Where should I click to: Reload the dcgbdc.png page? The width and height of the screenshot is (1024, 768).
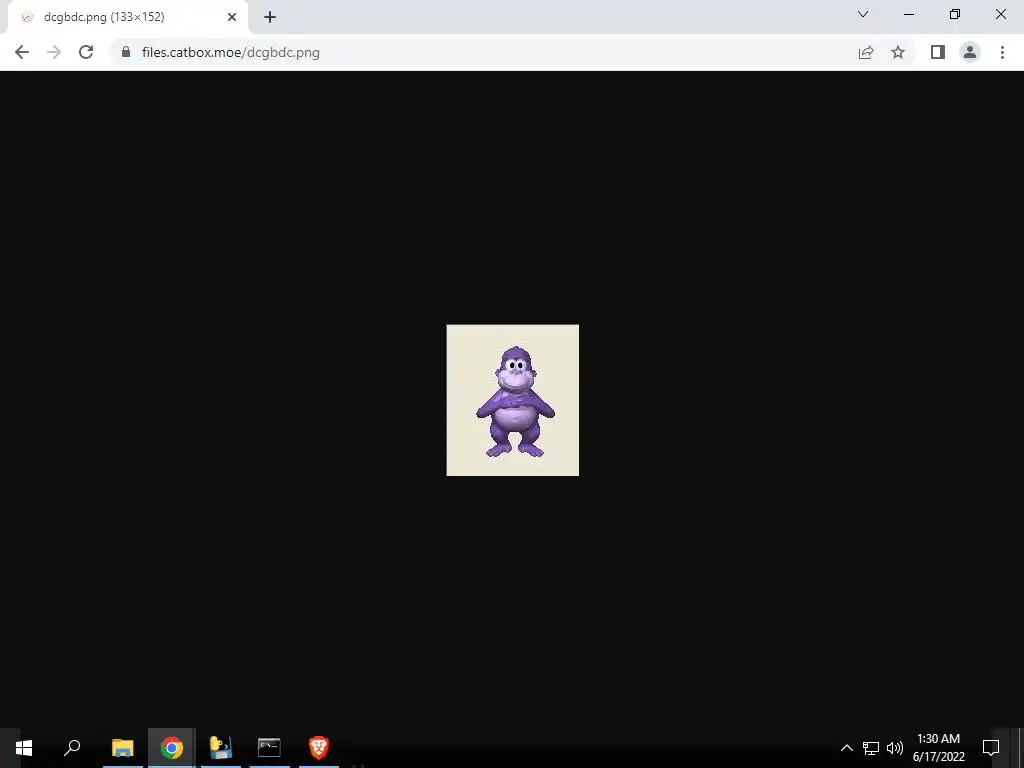(x=86, y=52)
